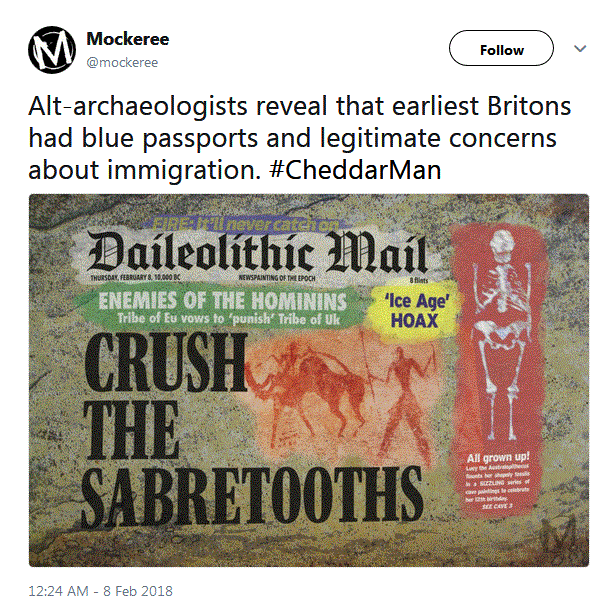Click the Mockeree profile avatar
The width and height of the screenshot is (597, 609).
52,50
